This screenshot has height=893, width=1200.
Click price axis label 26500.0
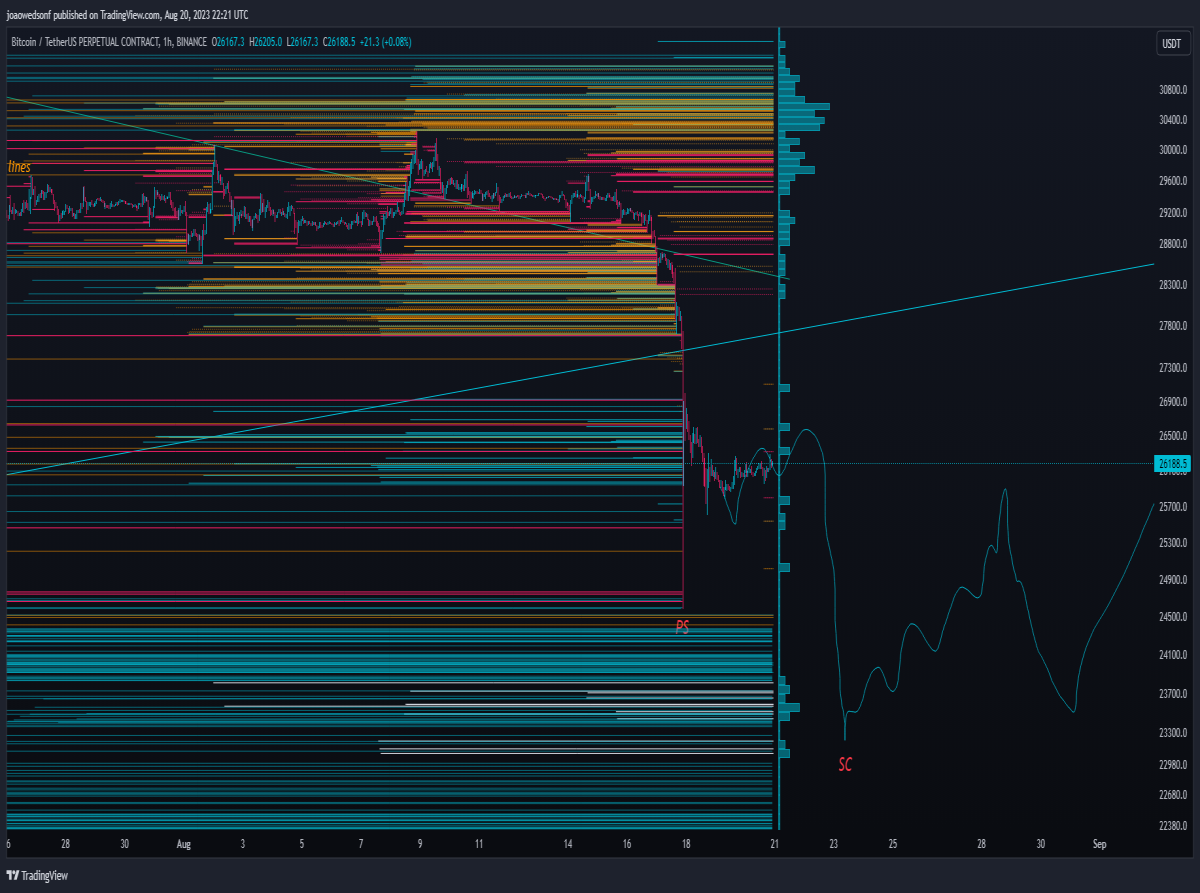(x=1172, y=437)
